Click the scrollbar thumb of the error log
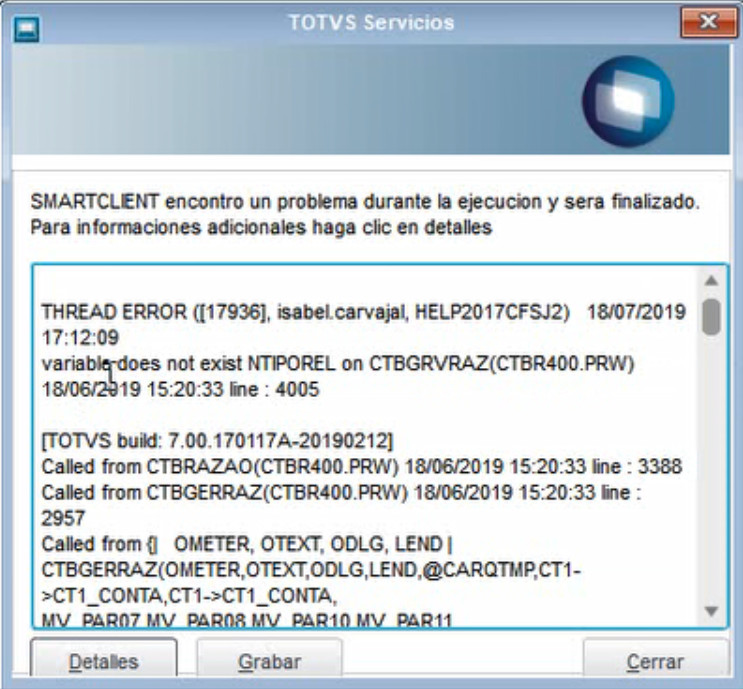Viewport: 743px width, 689px height. [711, 317]
